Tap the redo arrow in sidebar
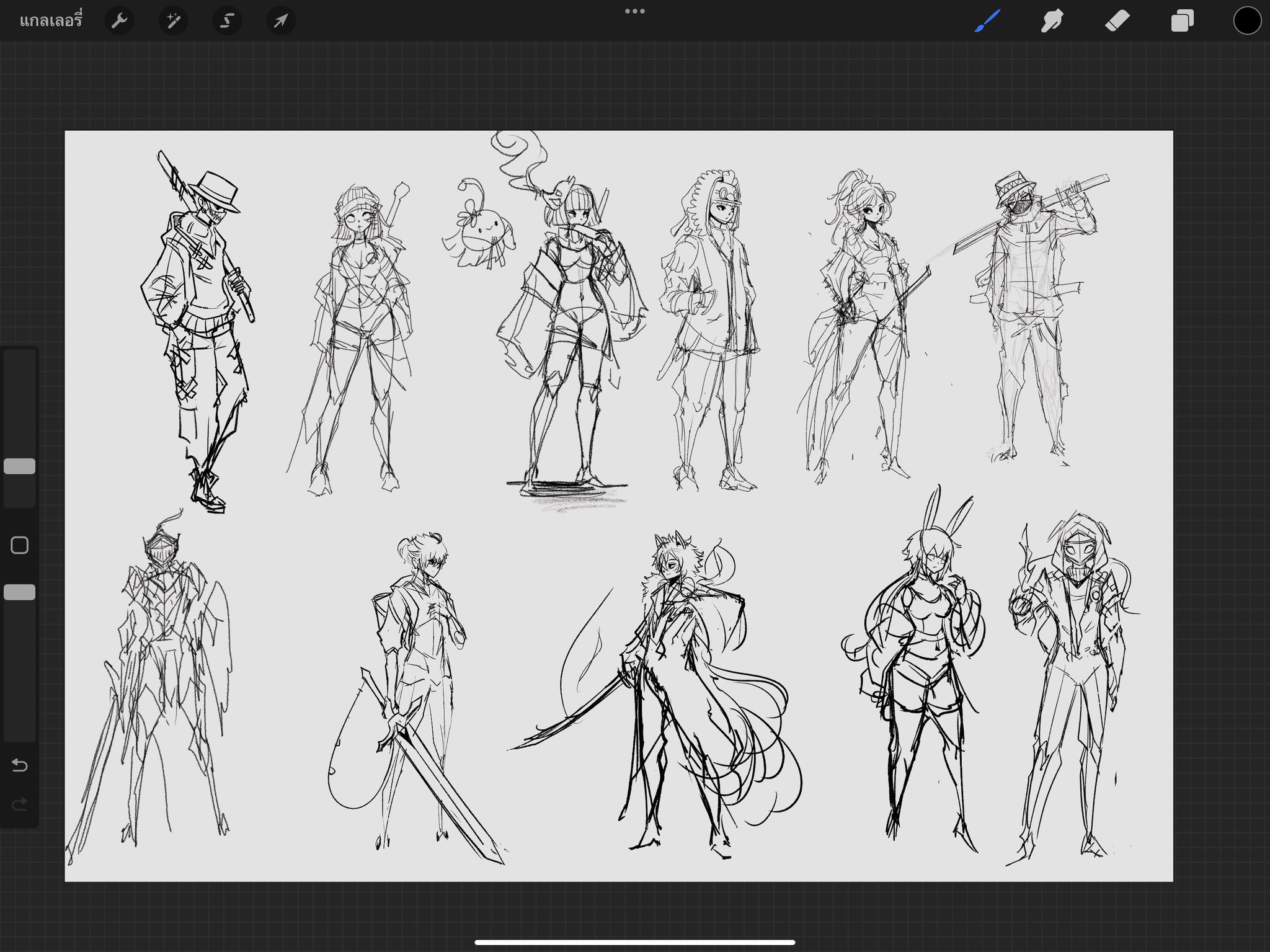 coord(20,804)
